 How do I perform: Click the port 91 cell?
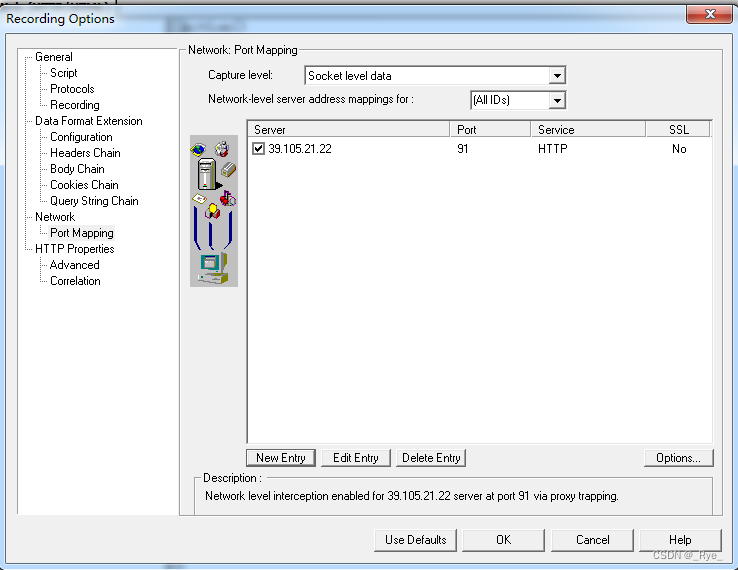463,149
